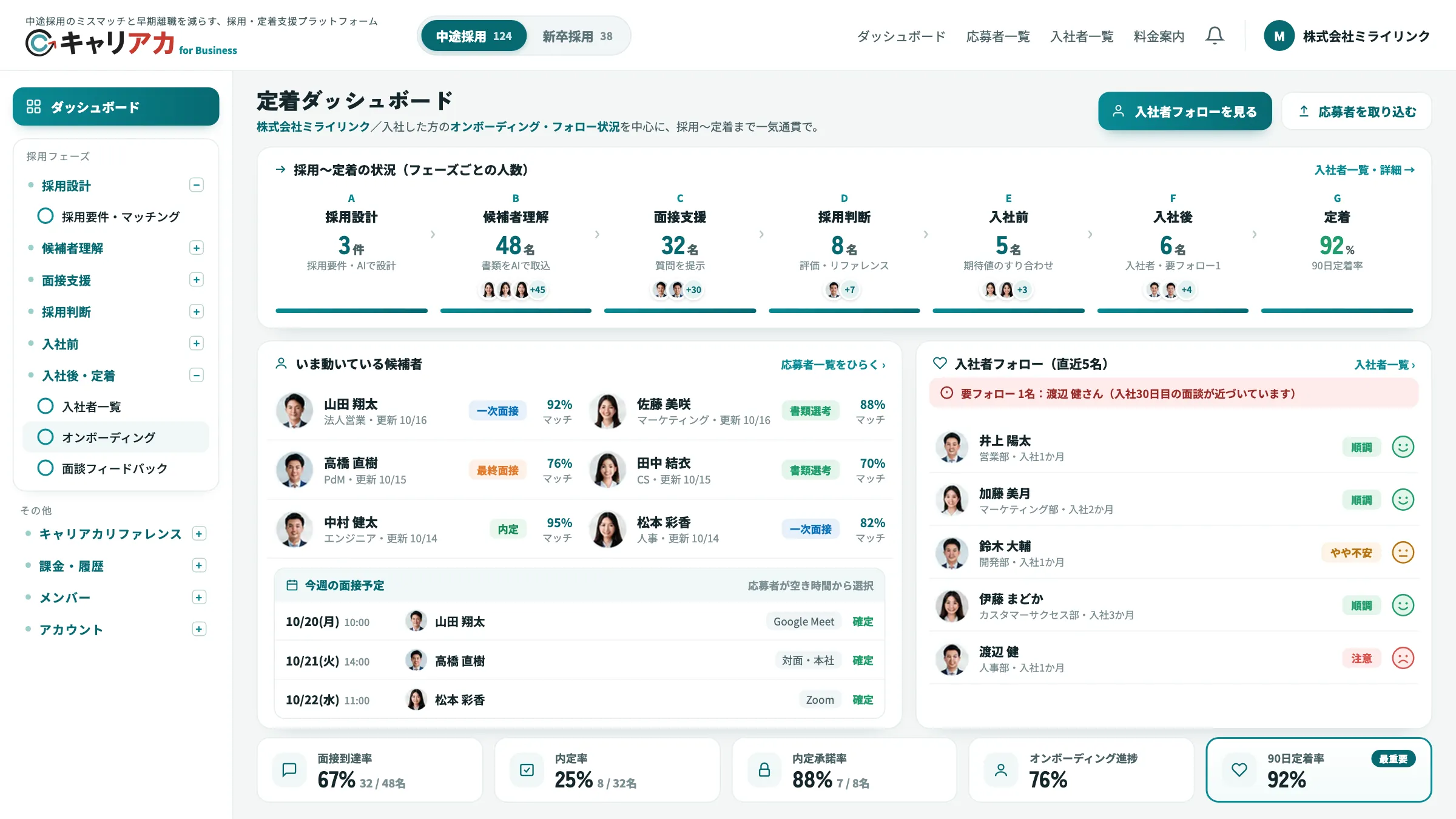This screenshot has width=1456, height=819.
Task: Click the smiley face icon for 加藤 美月
Action: [x=1403, y=500]
